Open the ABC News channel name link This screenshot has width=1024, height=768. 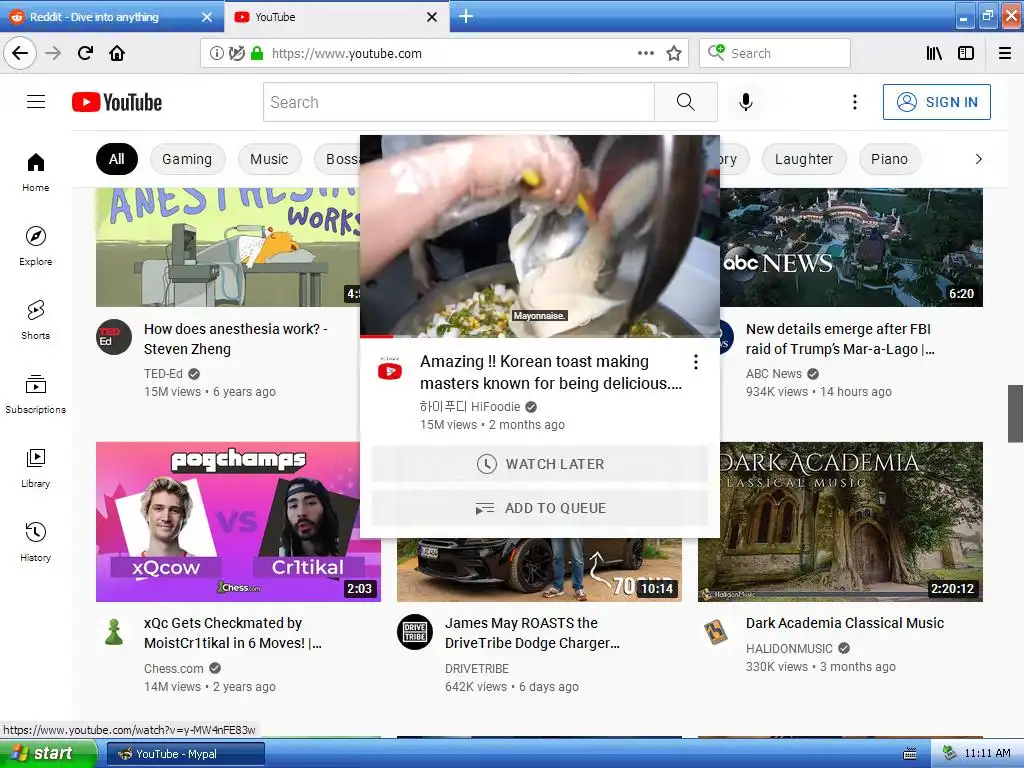(x=774, y=374)
